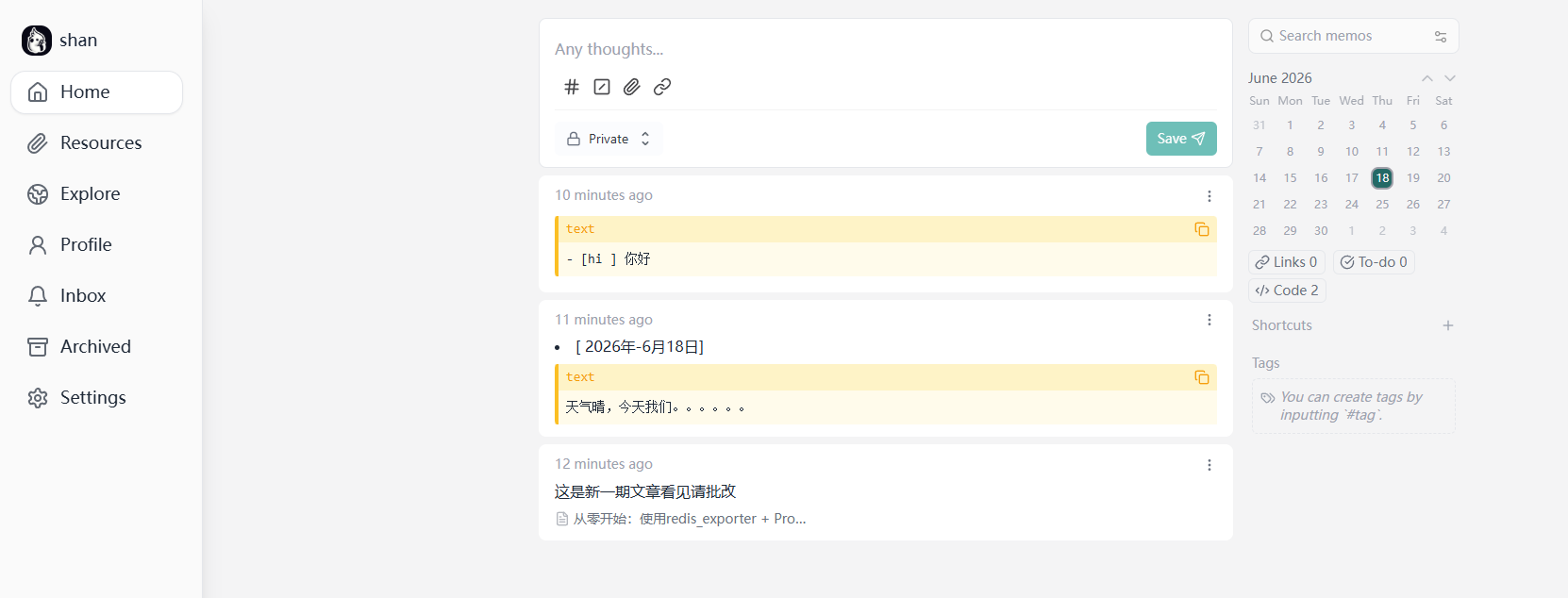The height and width of the screenshot is (598, 1568).
Task: Add a checkbox via the editor toolbar
Action: tap(602, 87)
